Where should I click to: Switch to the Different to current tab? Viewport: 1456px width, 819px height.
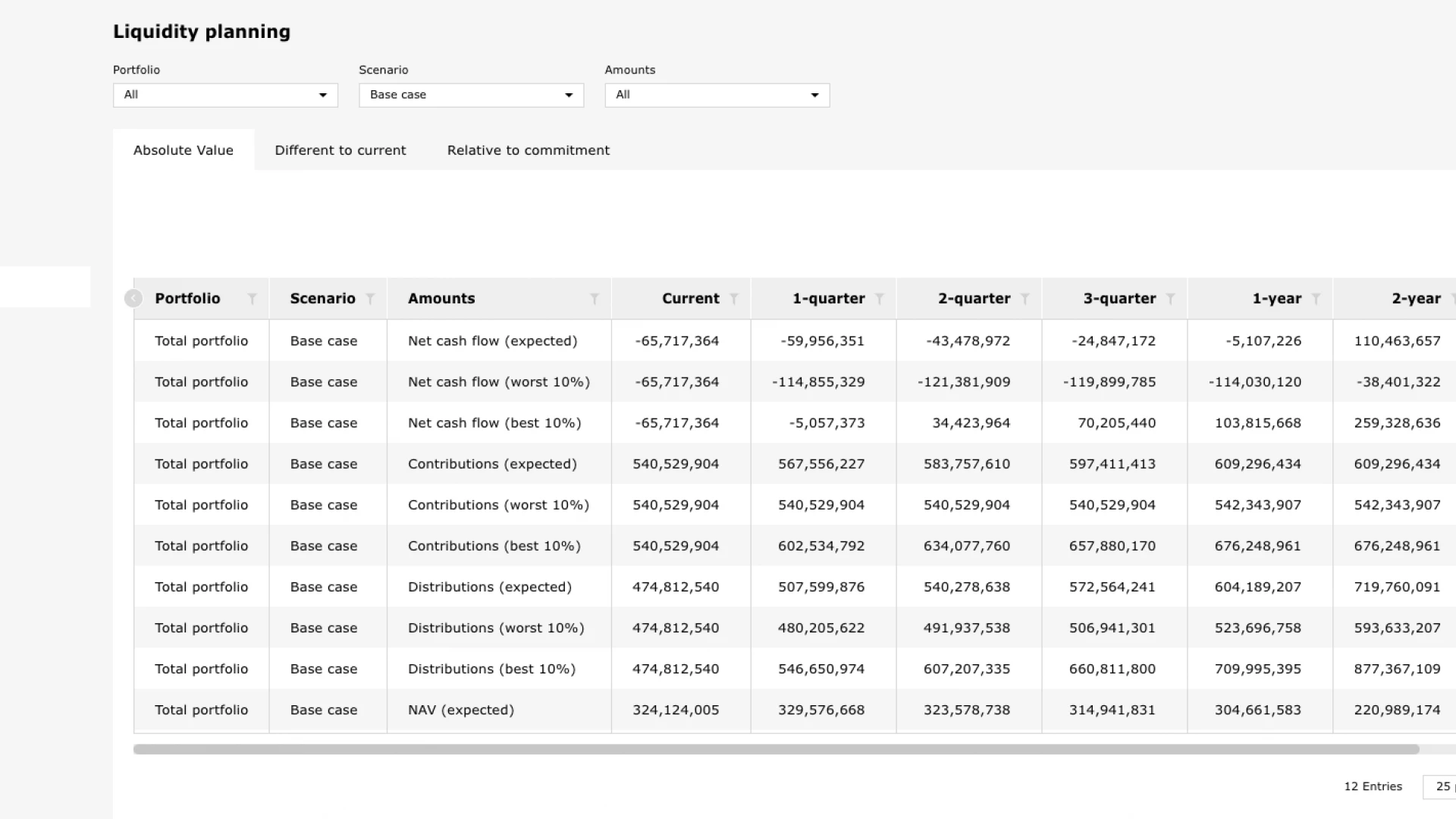point(340,150)
